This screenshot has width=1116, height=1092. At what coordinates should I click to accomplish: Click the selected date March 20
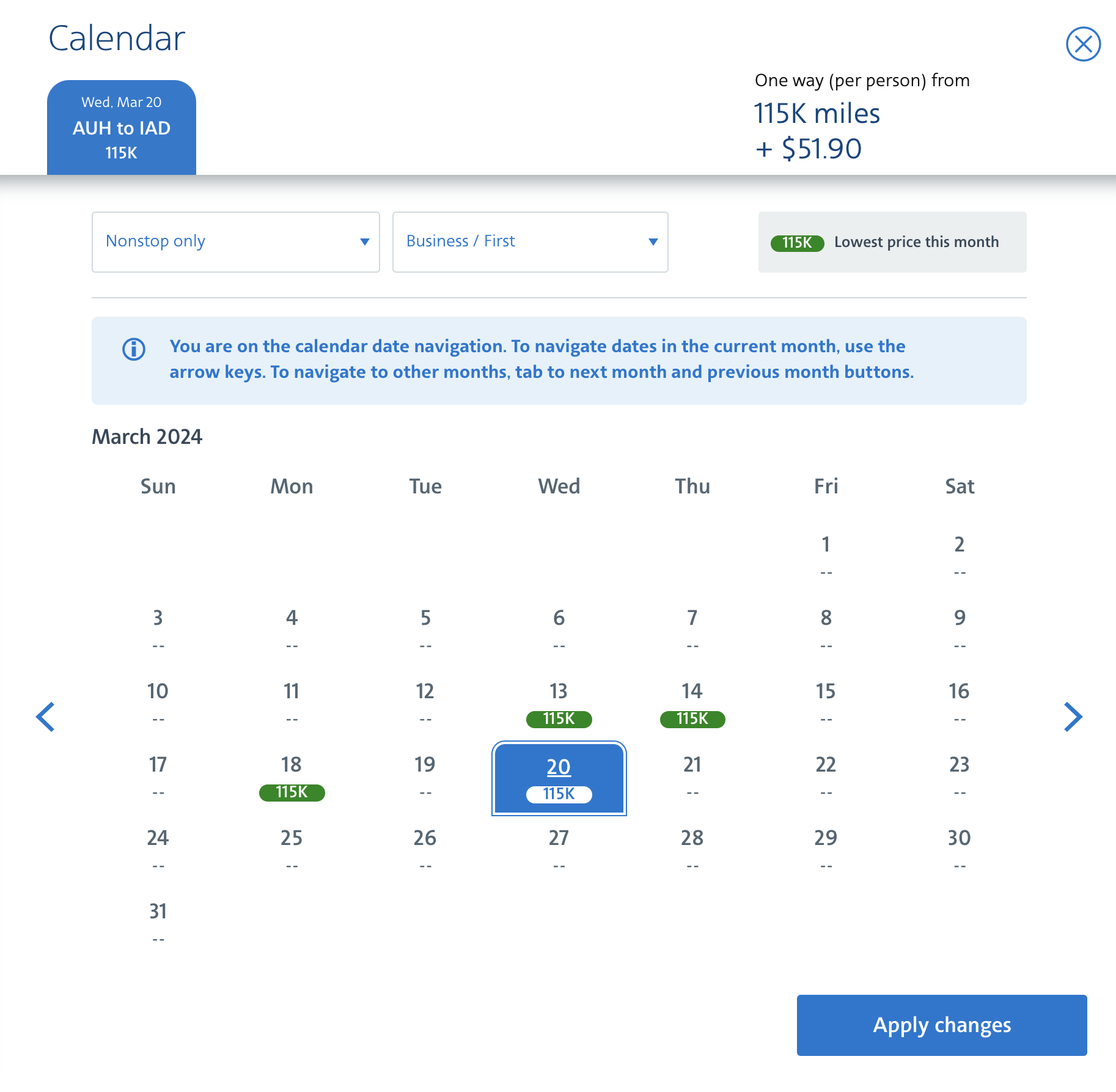click(x=559, y=778)
